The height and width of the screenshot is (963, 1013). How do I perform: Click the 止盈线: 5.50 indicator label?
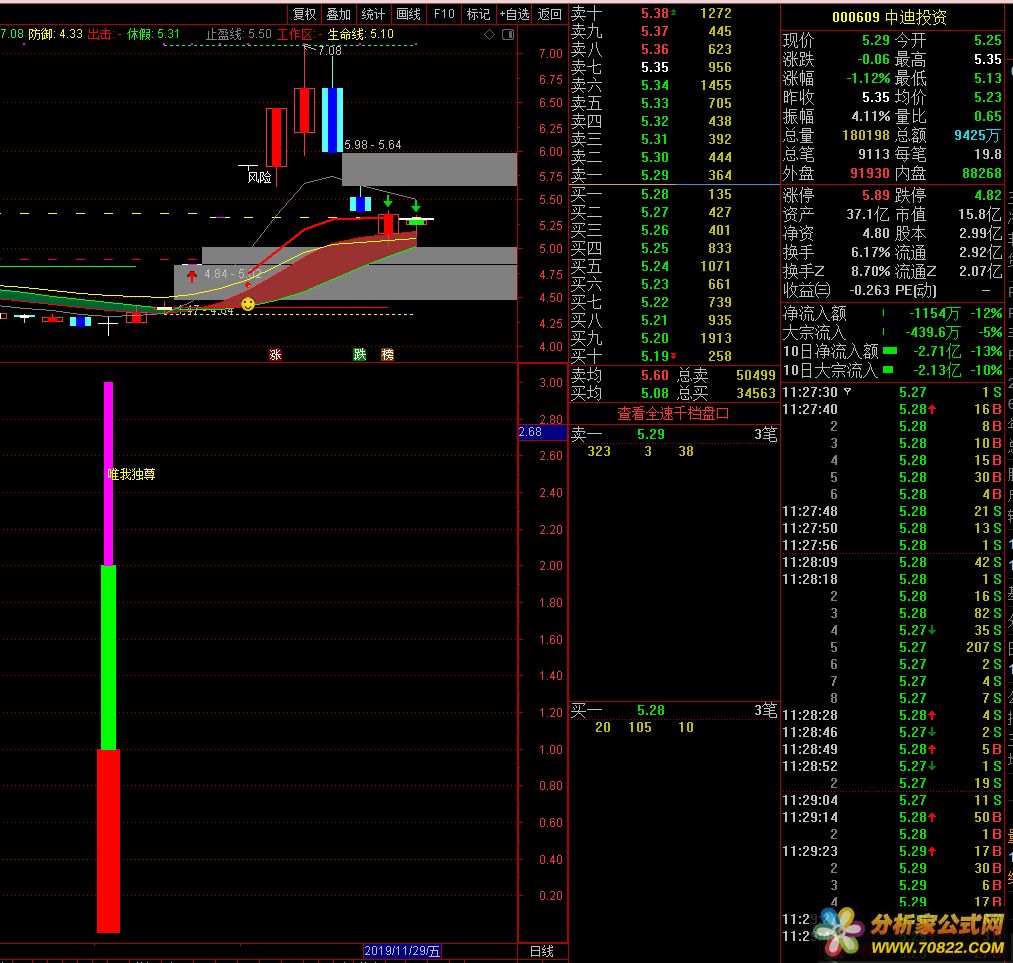point(238,34)
